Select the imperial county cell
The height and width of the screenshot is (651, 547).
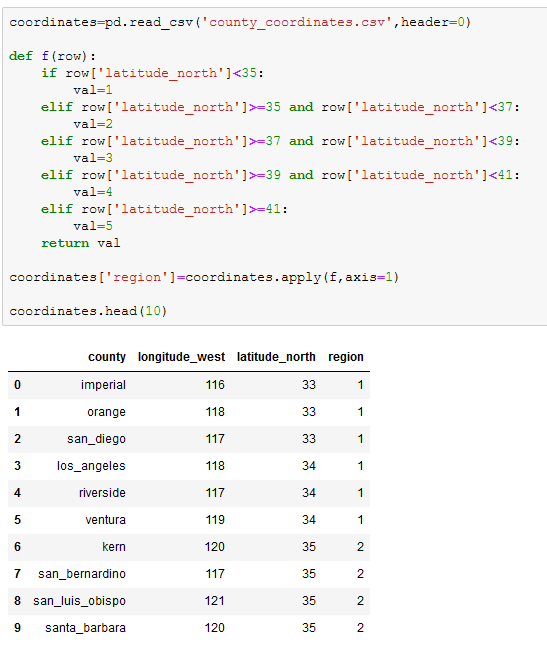[x=103, y=385]
